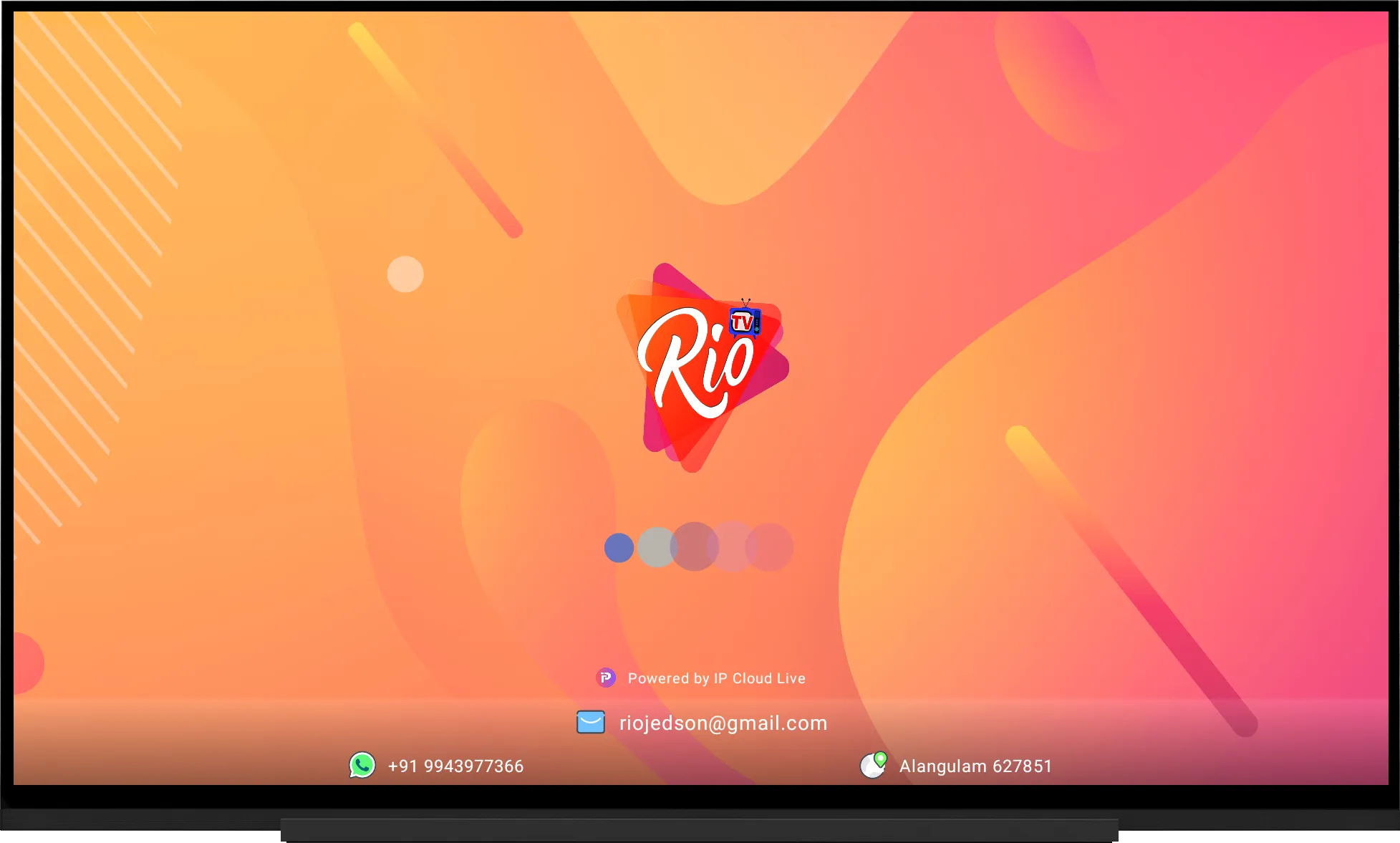Click the blue loading dot
Viewport: 1400px width, 843px height.
click(619, 548)
